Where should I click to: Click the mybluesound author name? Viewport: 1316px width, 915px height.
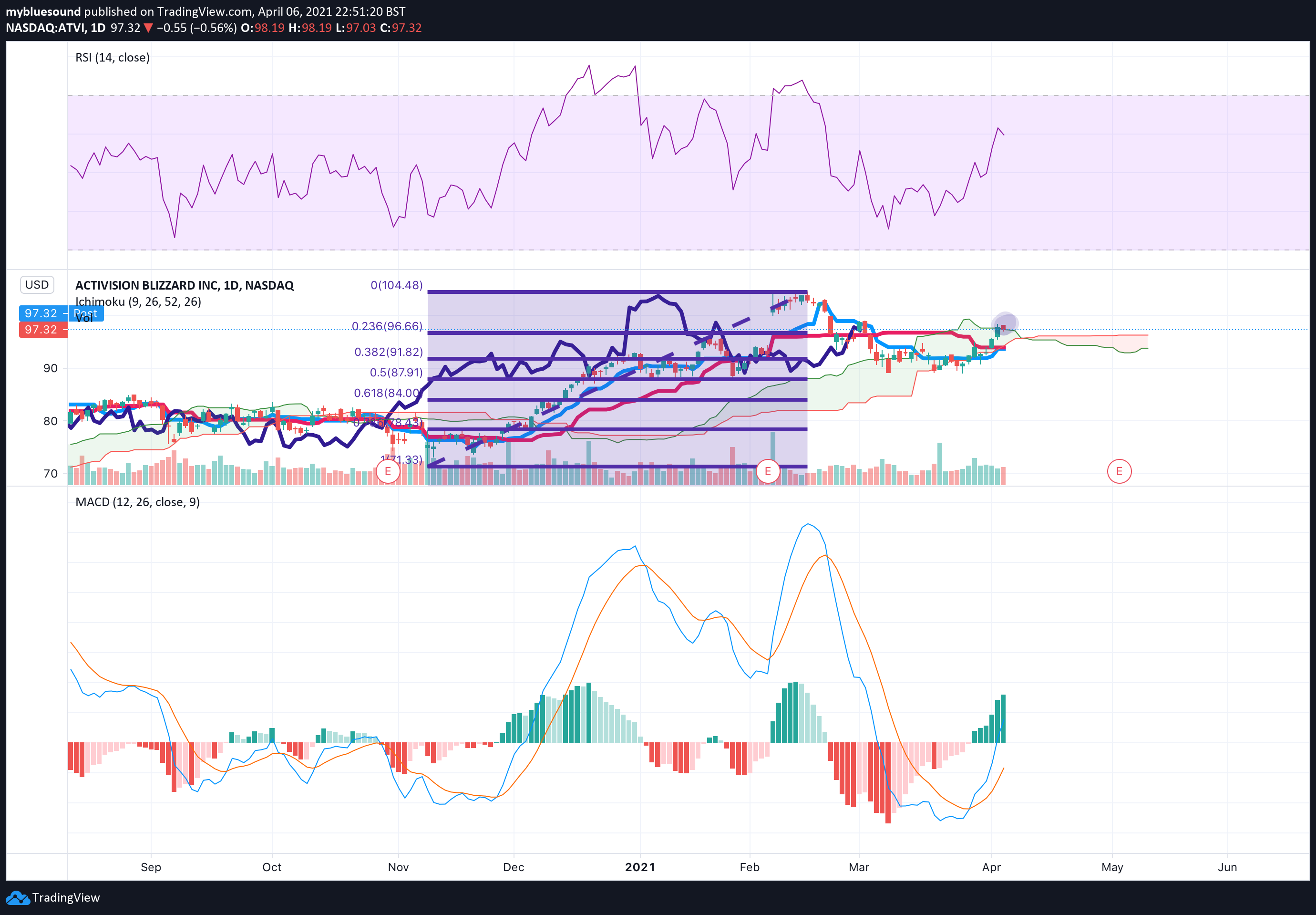43,11
